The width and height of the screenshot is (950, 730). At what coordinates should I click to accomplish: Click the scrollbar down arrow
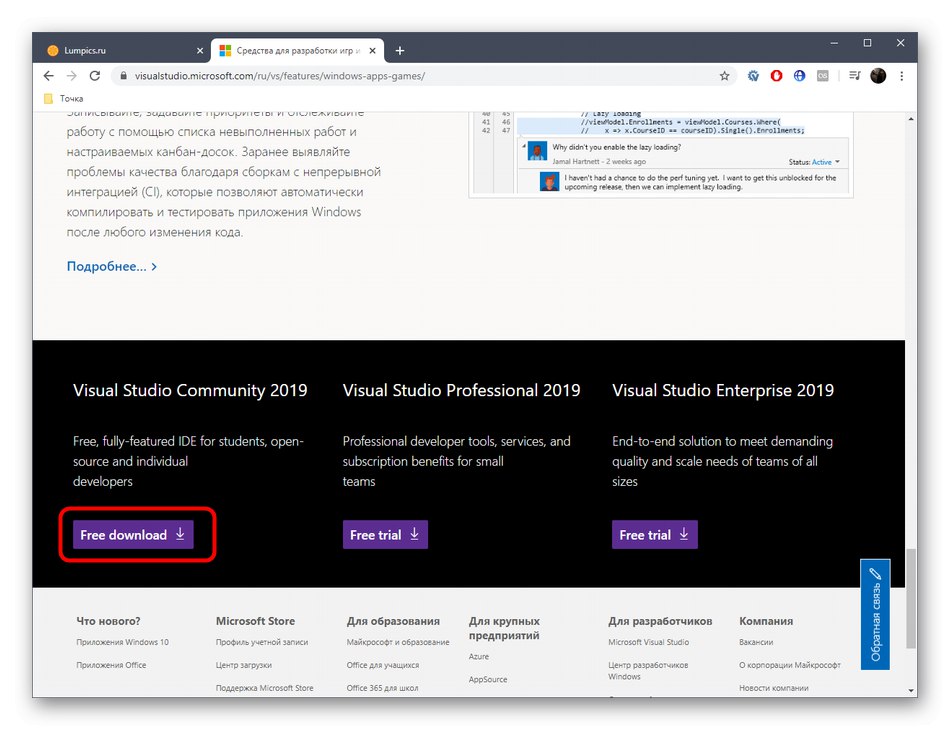coord(910,690)
